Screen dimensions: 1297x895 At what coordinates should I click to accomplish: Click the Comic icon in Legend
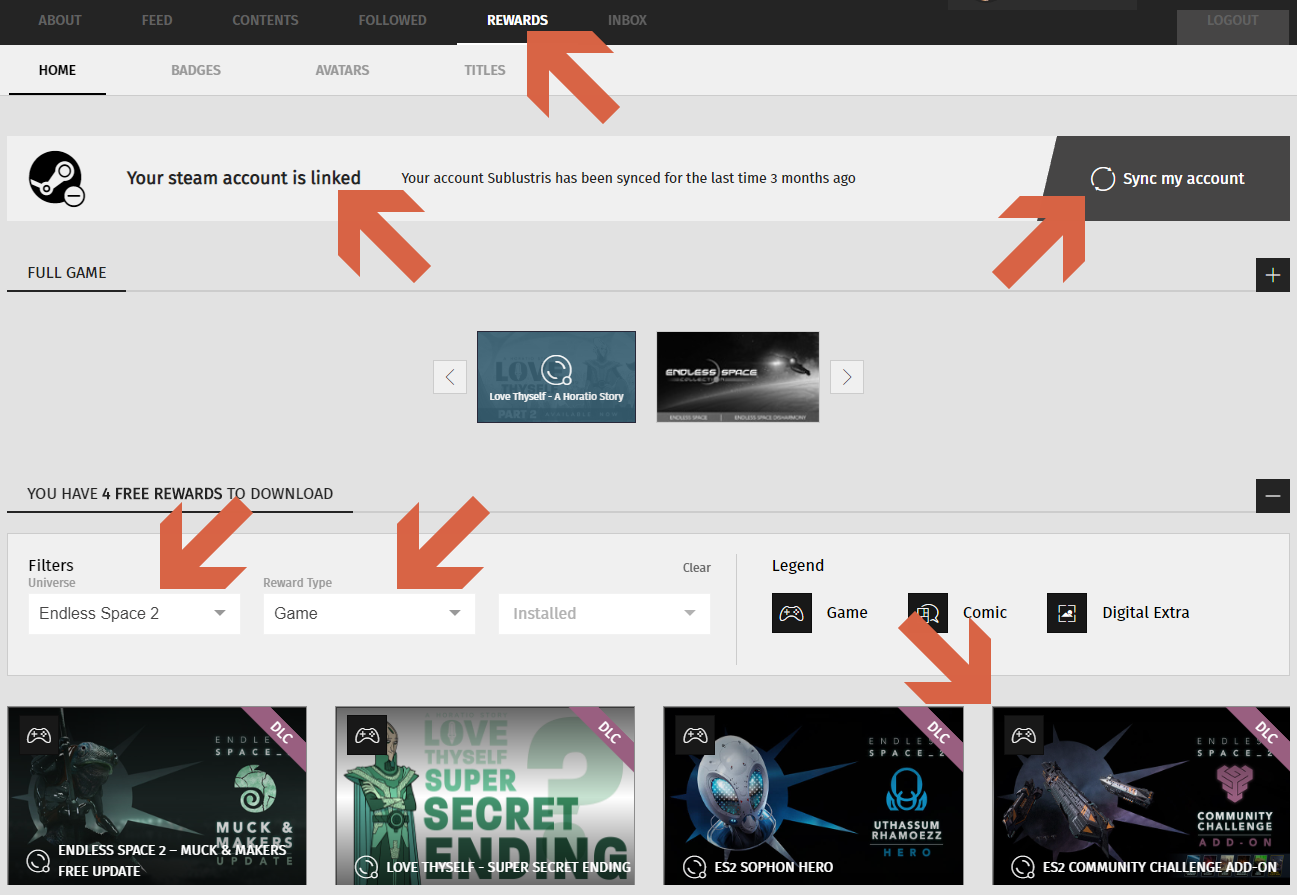tap(927, 613)
